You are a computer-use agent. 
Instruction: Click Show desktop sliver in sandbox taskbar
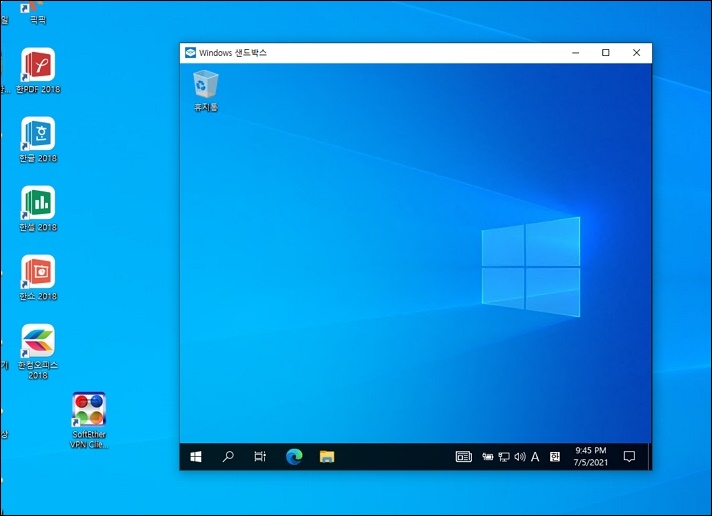tap(649, 456)
